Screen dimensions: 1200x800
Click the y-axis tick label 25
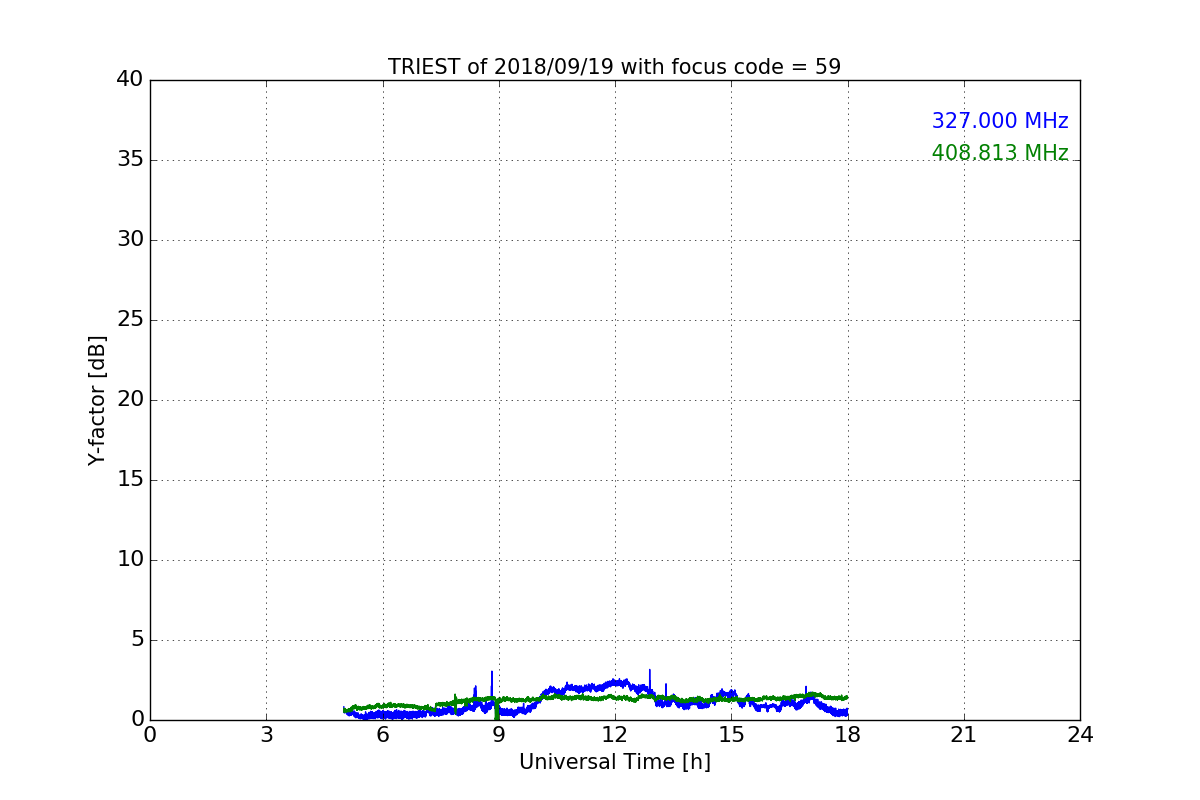coord(130,320)
